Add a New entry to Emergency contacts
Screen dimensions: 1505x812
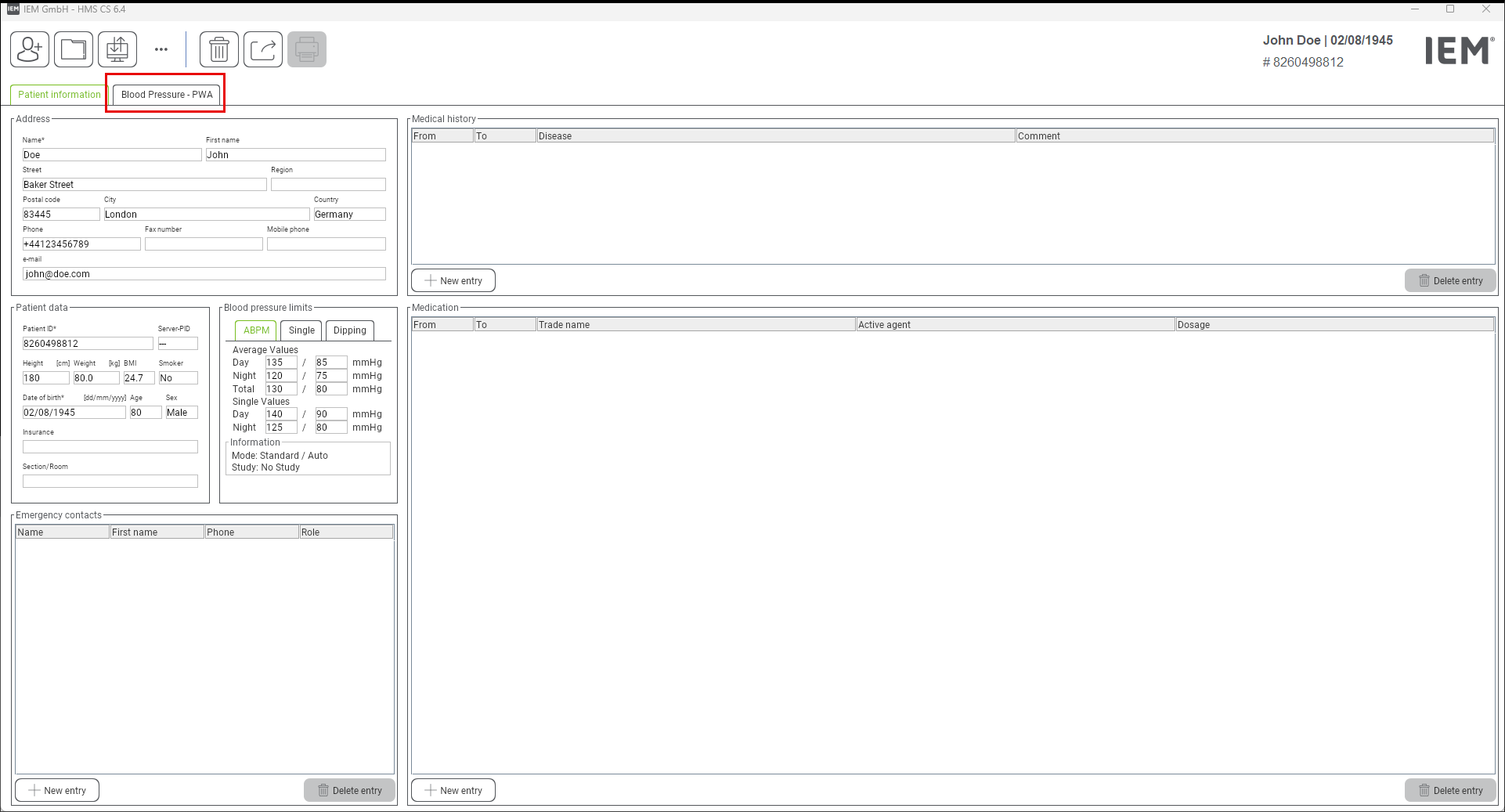coord(57,791)
